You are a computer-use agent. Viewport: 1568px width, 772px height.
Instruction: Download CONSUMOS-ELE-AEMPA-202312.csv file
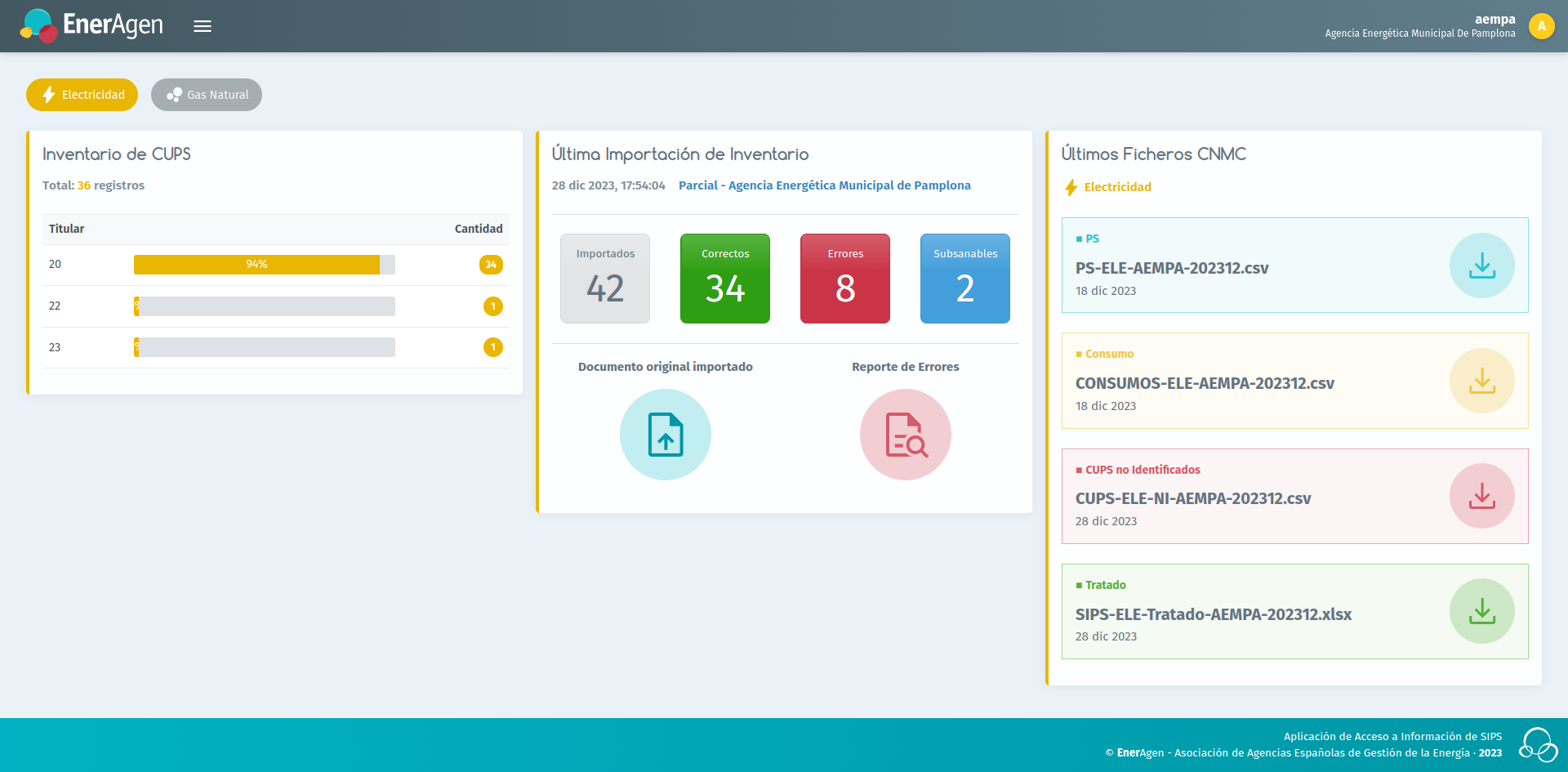1481,381
